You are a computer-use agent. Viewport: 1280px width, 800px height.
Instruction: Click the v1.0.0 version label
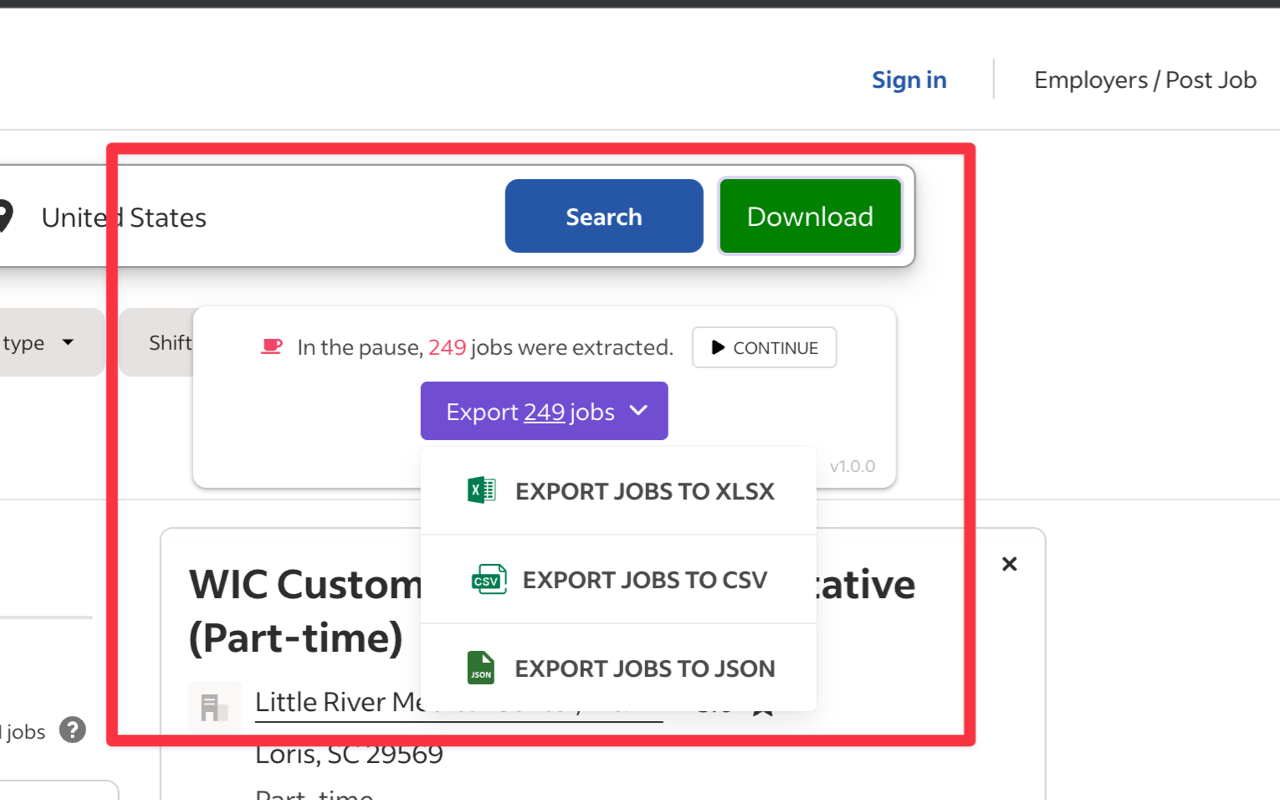click(852, 466)
